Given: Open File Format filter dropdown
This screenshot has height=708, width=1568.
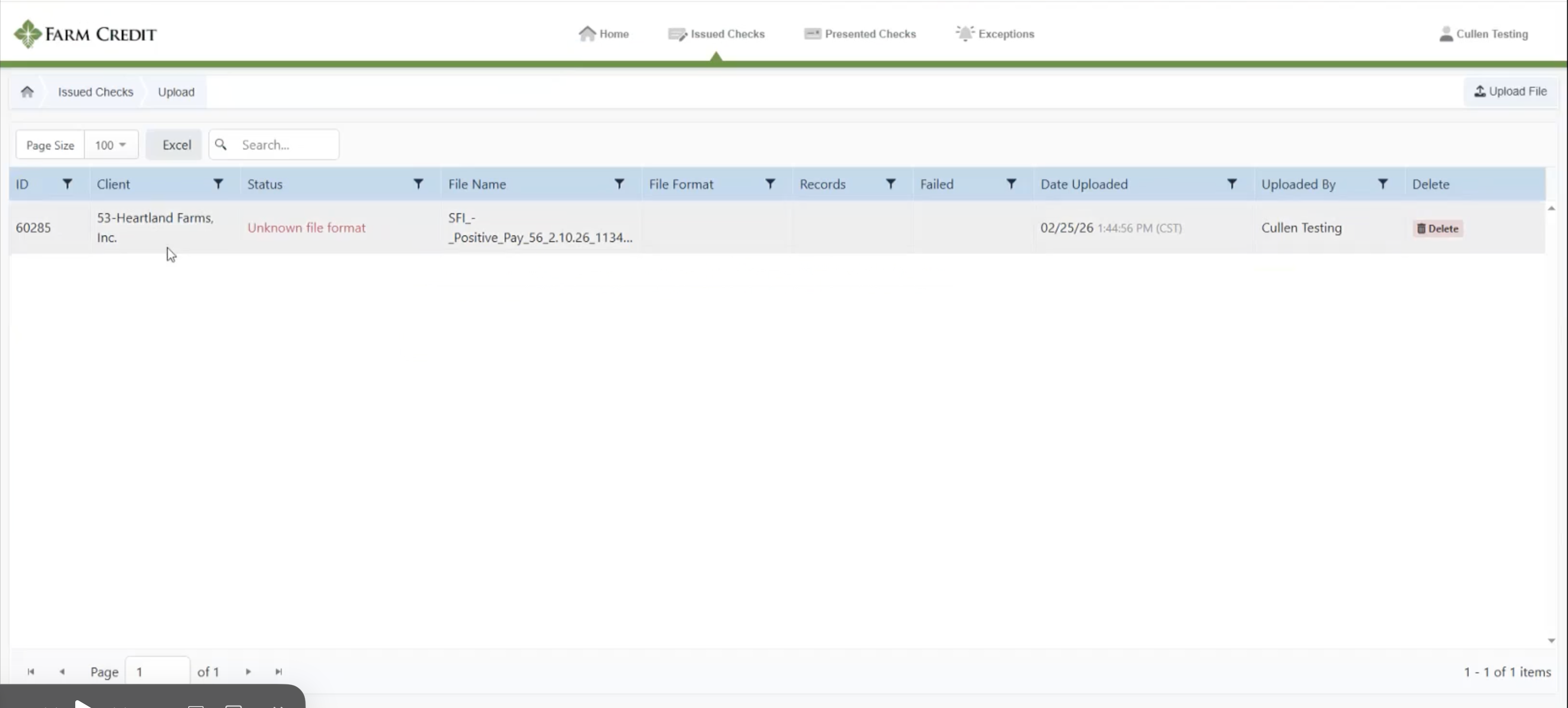Looking at the screenshot, I should point(770,184).
